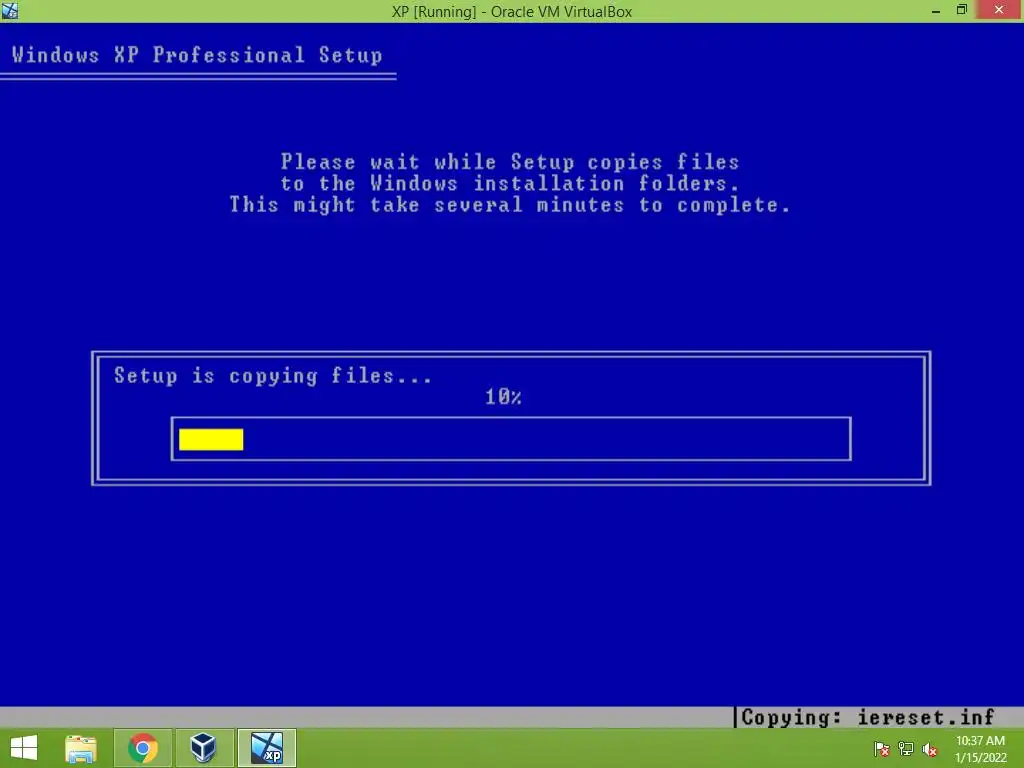Click the 'Copying: iereset.inf' status text

(868, 717)
